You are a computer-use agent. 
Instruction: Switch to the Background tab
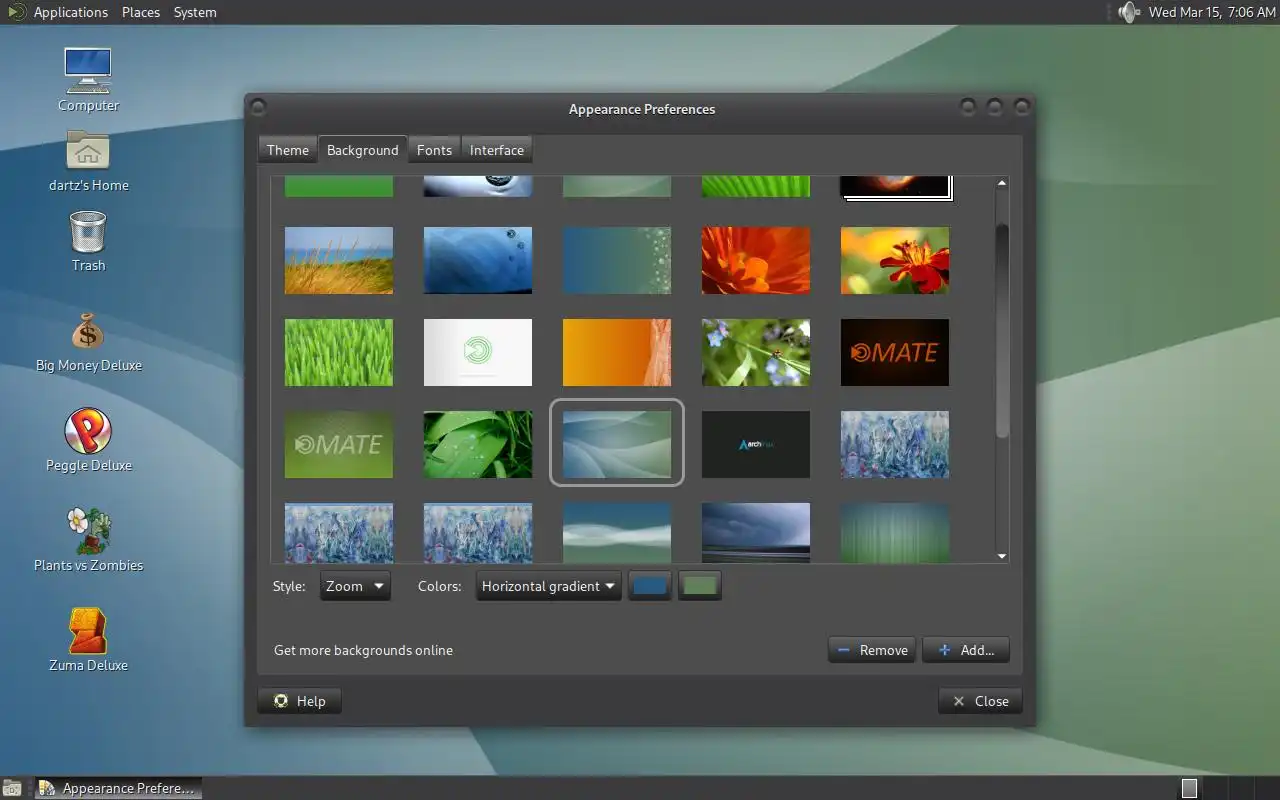(362, 150)
